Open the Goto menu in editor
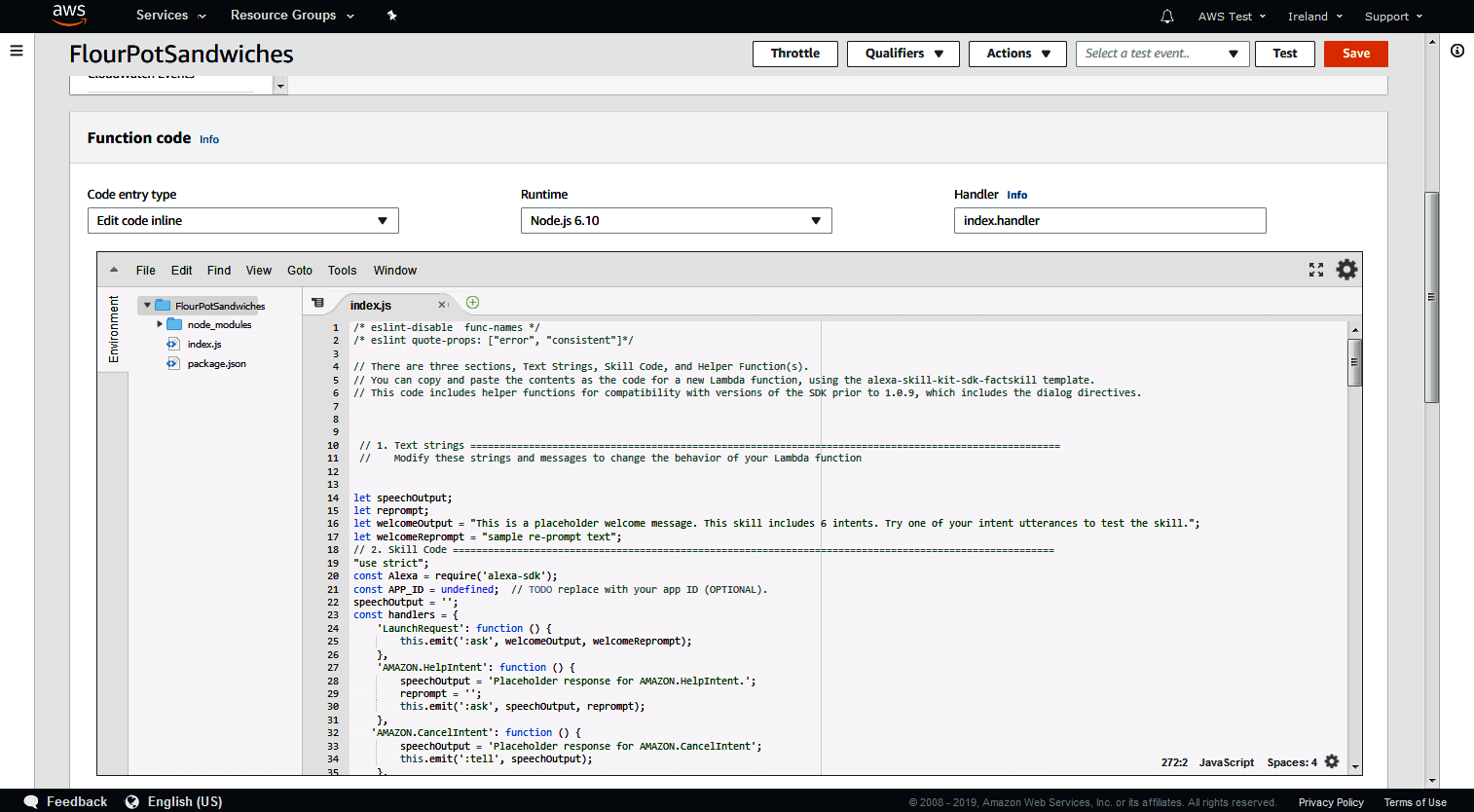This screenshot has height=812, width=1474. 300,271
